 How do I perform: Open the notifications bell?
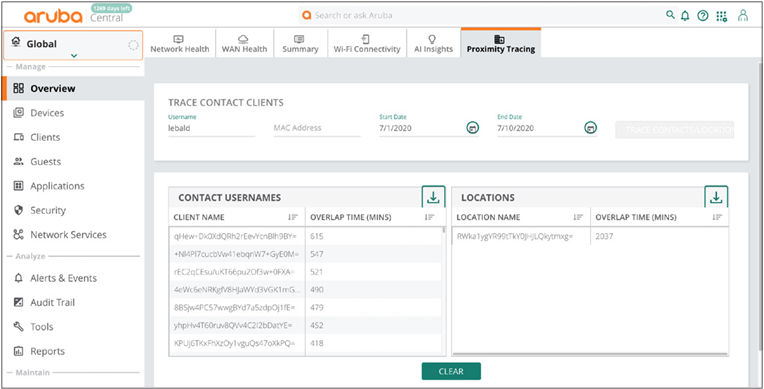[685, 16]
